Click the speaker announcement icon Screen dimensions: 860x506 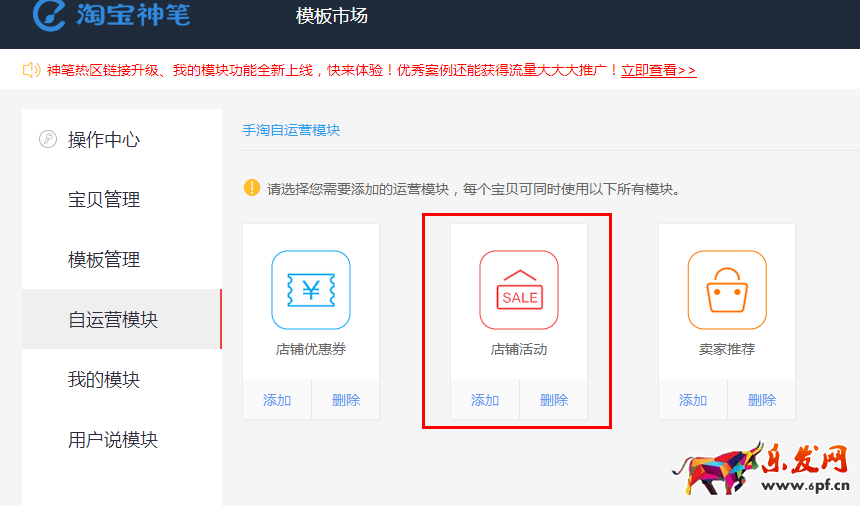point(31,70)
